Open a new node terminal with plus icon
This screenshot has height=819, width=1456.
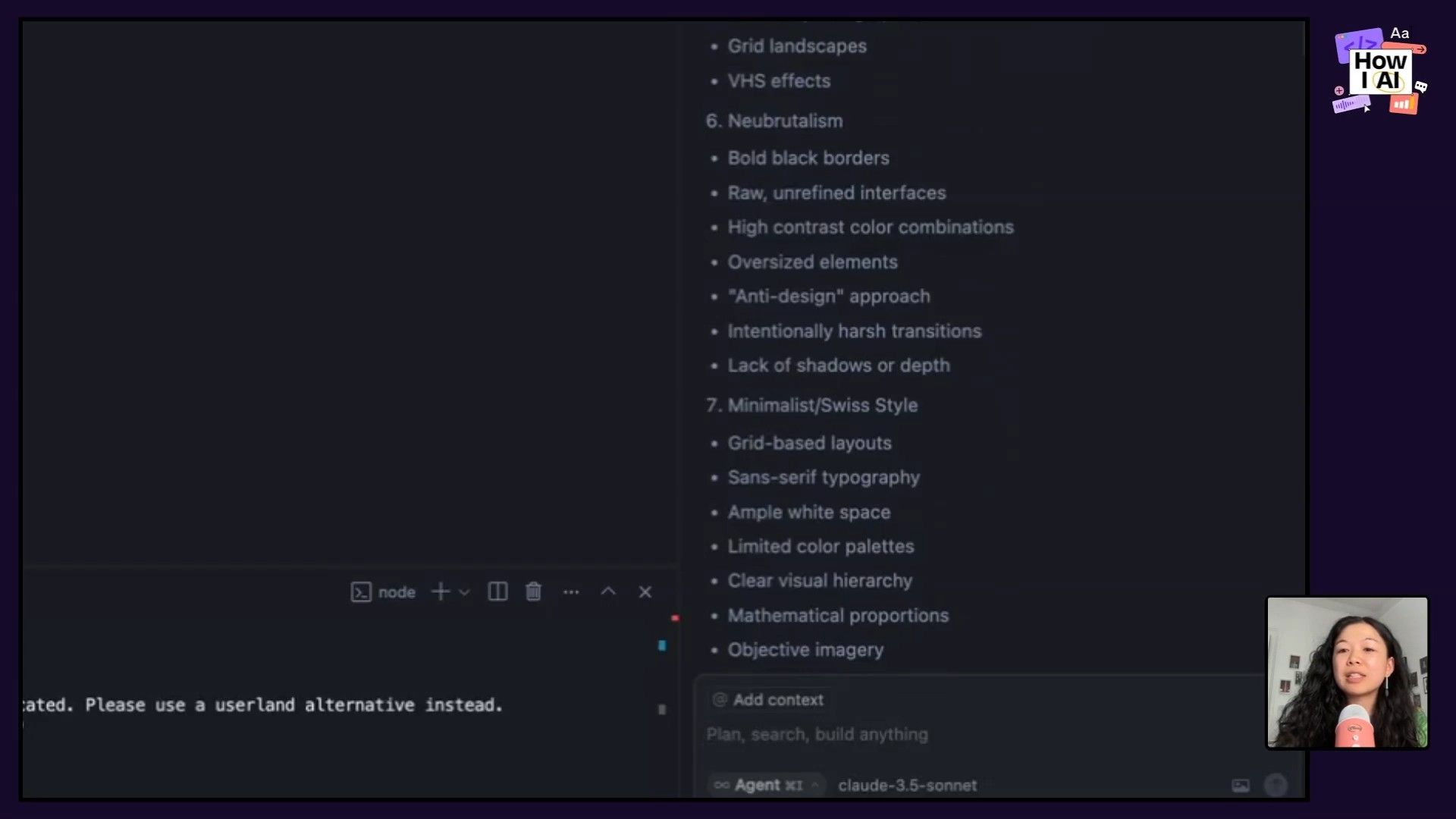tap(440, 591)
